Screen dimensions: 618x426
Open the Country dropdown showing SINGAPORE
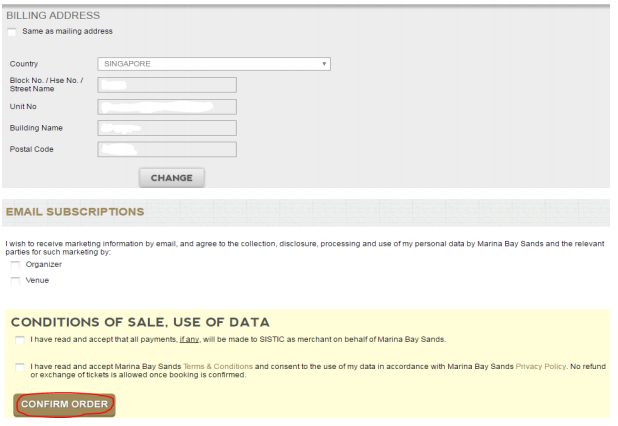coord(214,64)
